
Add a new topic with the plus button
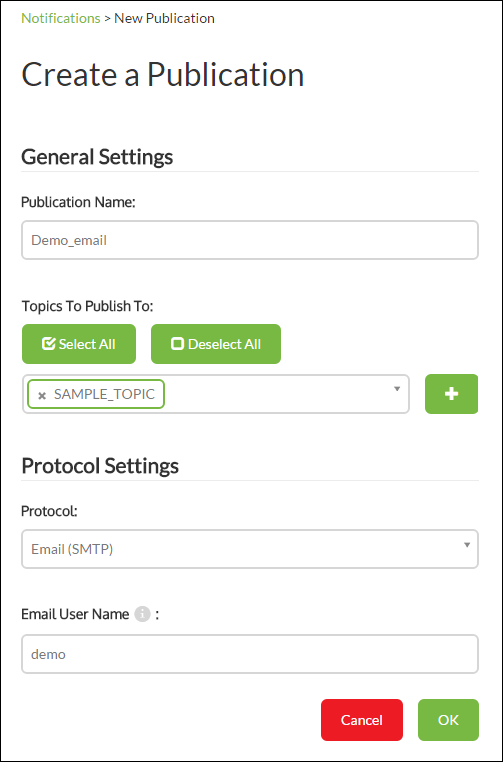point(451,394)
